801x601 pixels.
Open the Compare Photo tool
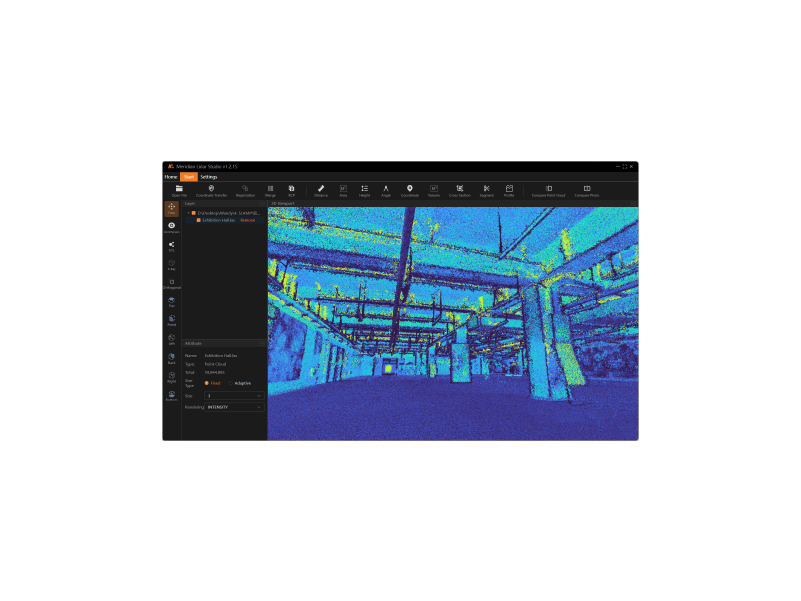[587, 191]
